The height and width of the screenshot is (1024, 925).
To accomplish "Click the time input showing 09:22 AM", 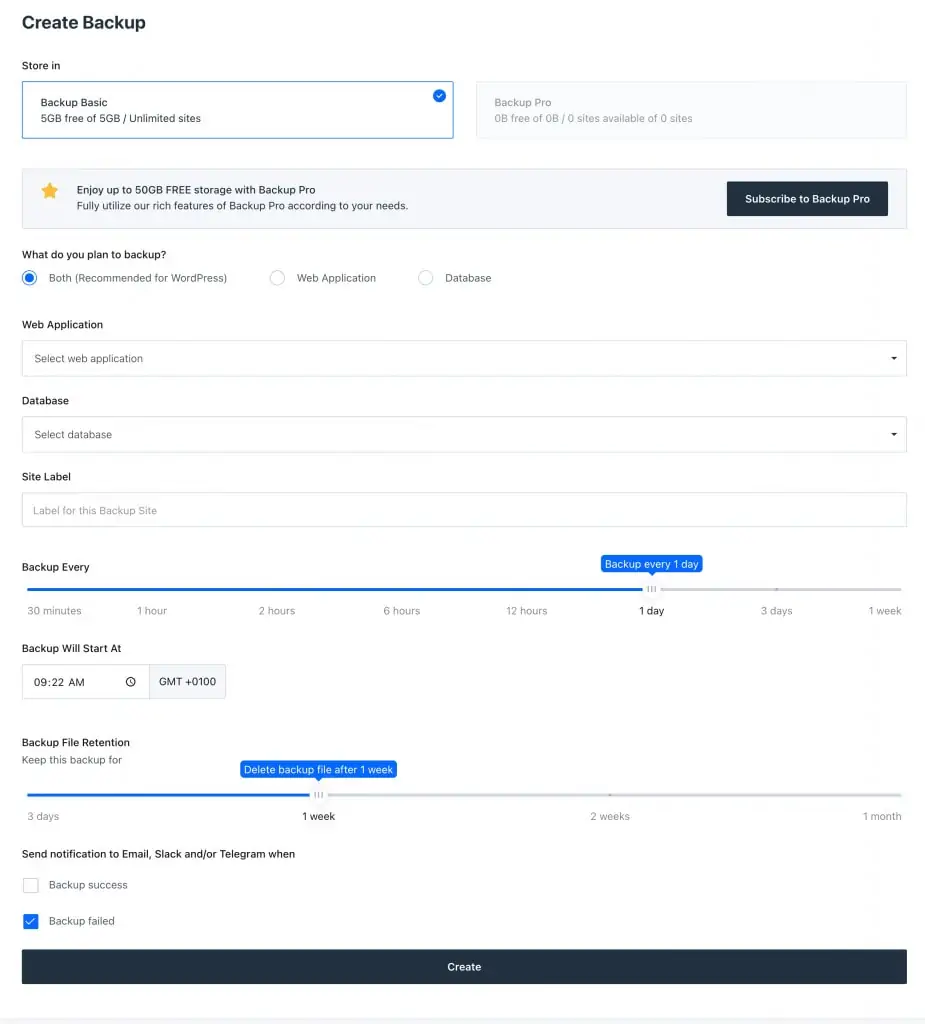I will (x=70, y=681).
